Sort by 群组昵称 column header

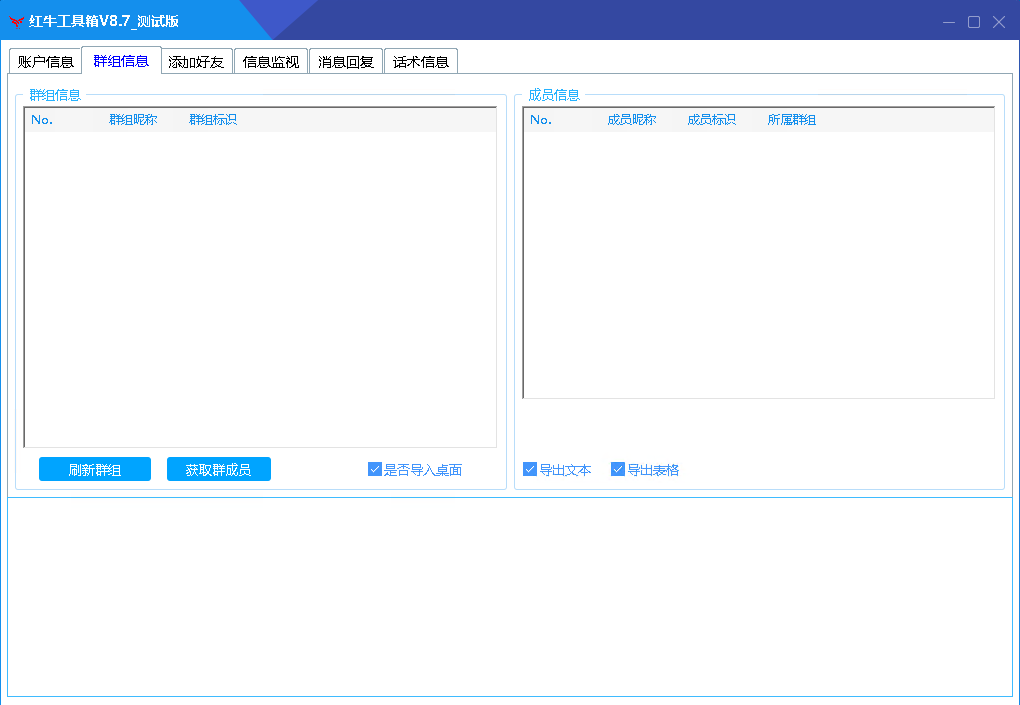[x=133, y=120]
